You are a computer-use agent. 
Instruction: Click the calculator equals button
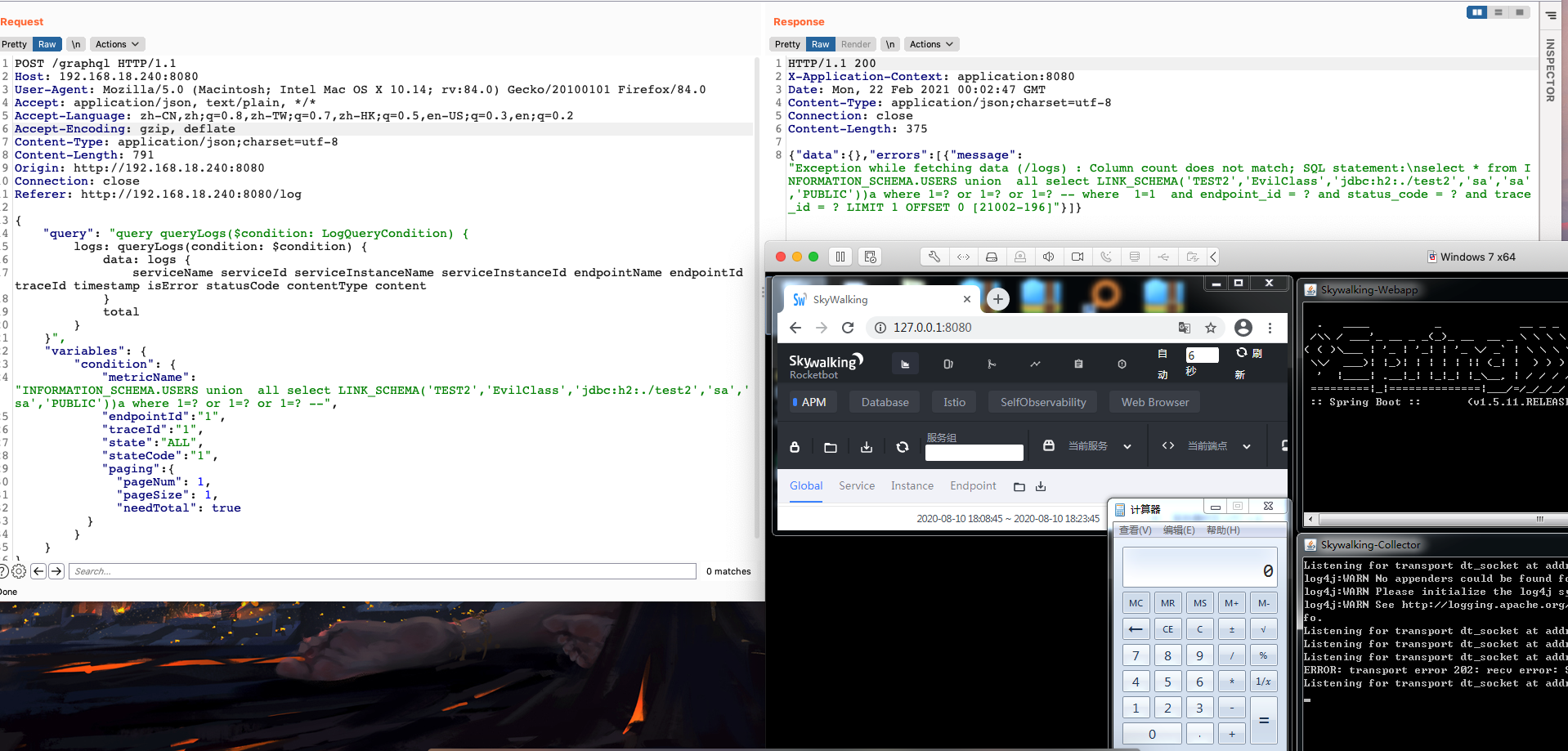(x=1263, y=720)
